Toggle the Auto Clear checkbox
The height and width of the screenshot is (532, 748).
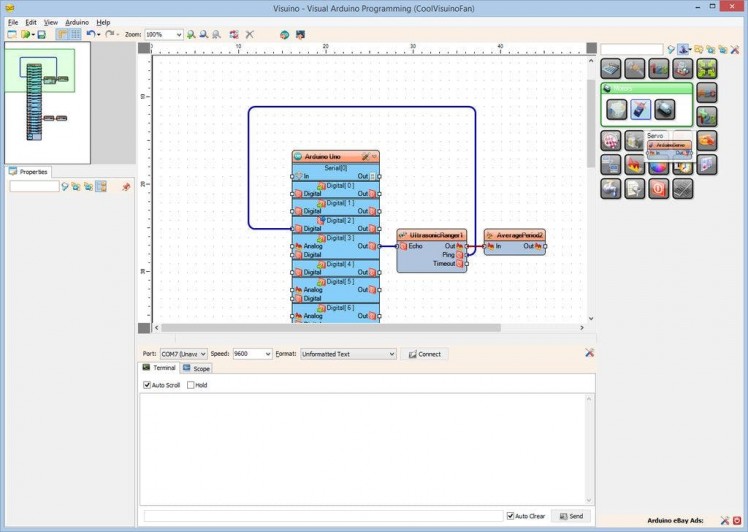pos(511,516)
